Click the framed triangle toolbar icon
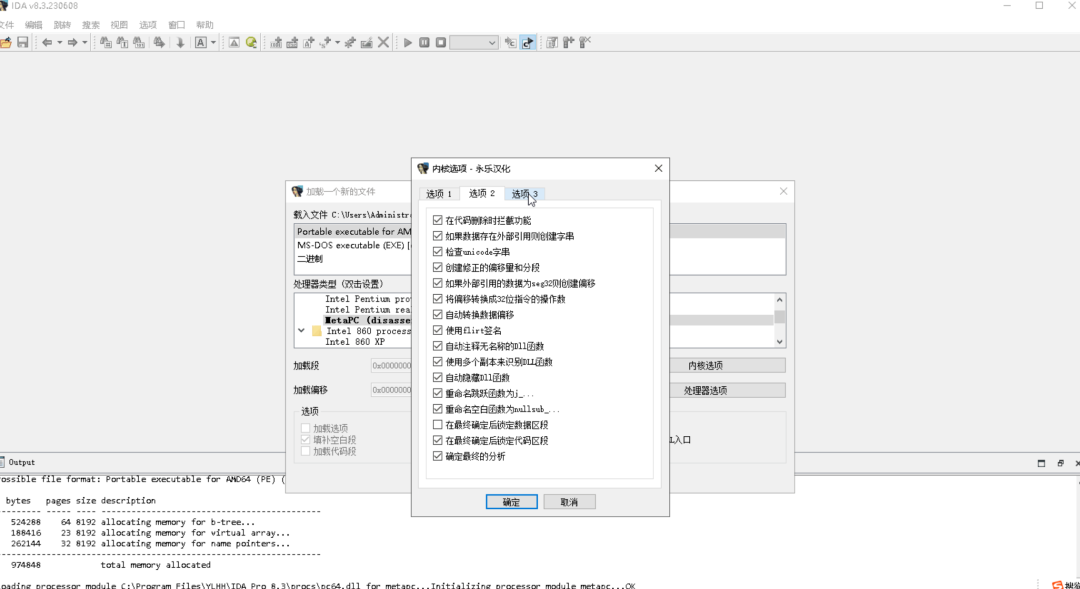 point(234,43)
